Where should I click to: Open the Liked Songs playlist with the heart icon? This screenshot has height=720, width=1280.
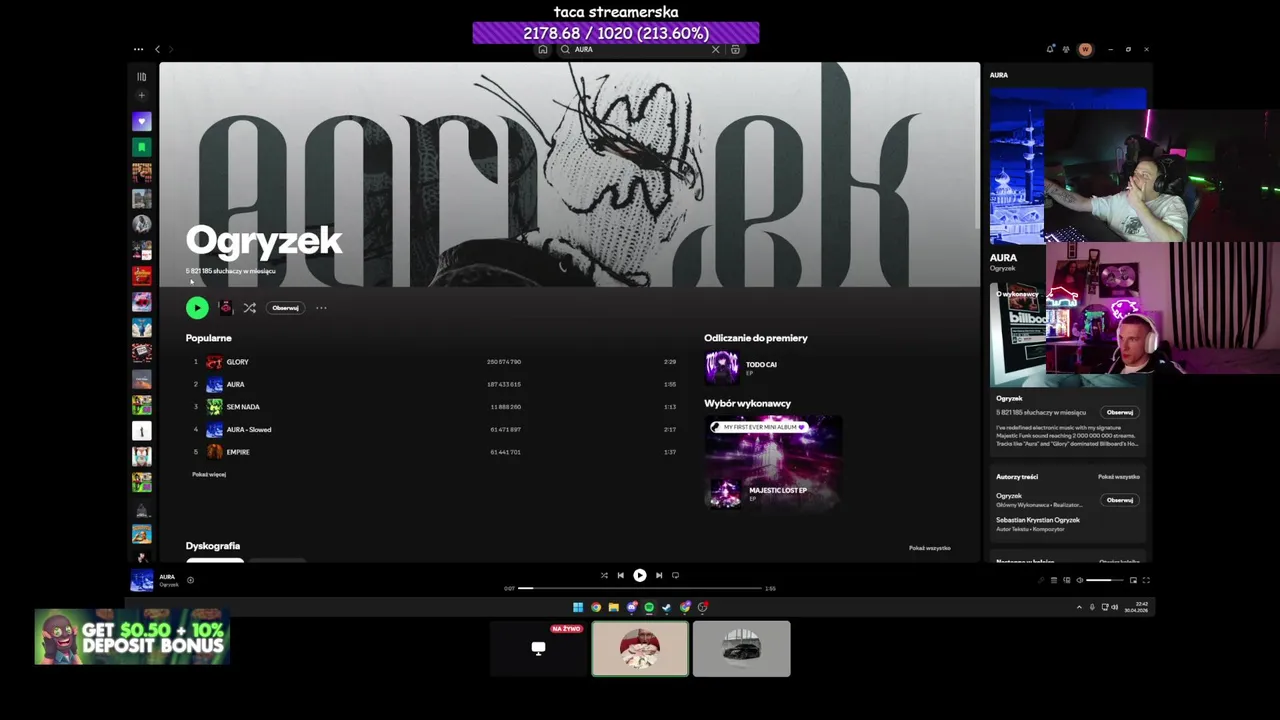142,121
